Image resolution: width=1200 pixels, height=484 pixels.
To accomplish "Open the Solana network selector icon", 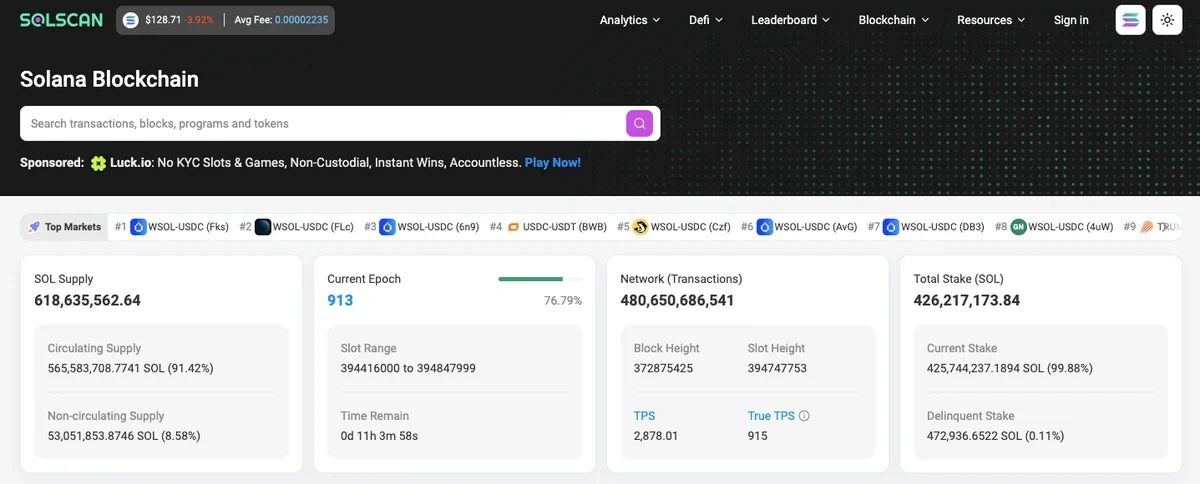I will click(x=1130, y=20).
